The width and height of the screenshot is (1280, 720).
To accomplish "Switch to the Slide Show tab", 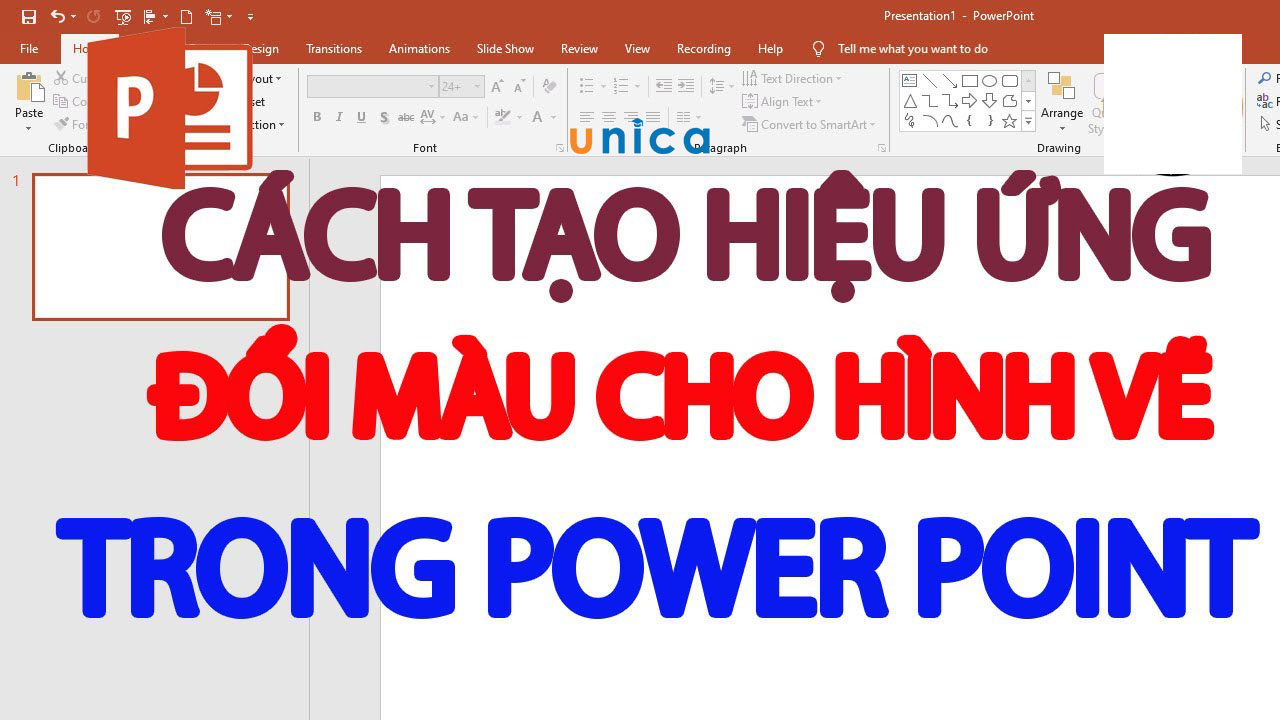I will click(505, 49).
